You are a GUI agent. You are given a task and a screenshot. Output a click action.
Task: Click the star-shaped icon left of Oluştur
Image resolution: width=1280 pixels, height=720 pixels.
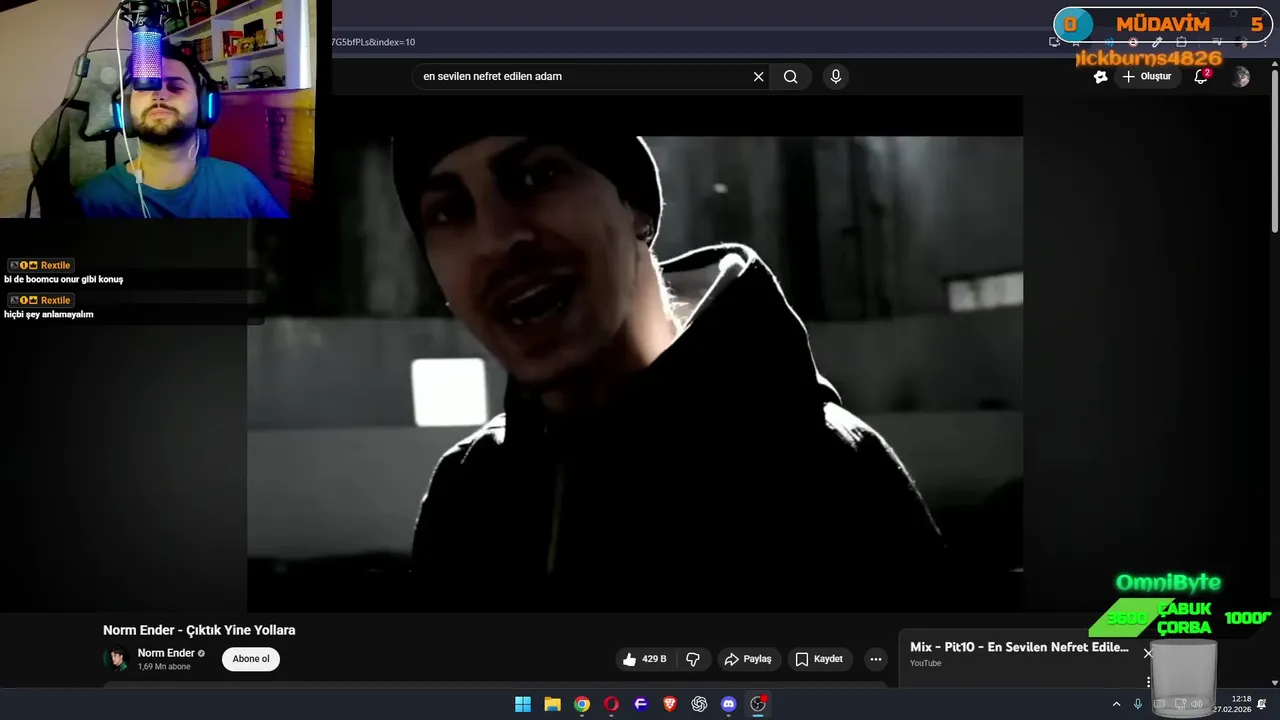(x=1100, y=77)
